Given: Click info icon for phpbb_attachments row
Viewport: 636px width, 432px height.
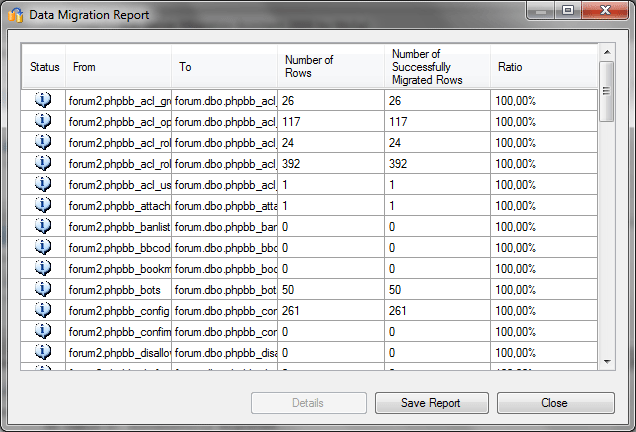Looking at the screenshot, I should pyautogui.click(x=43, y=205).
